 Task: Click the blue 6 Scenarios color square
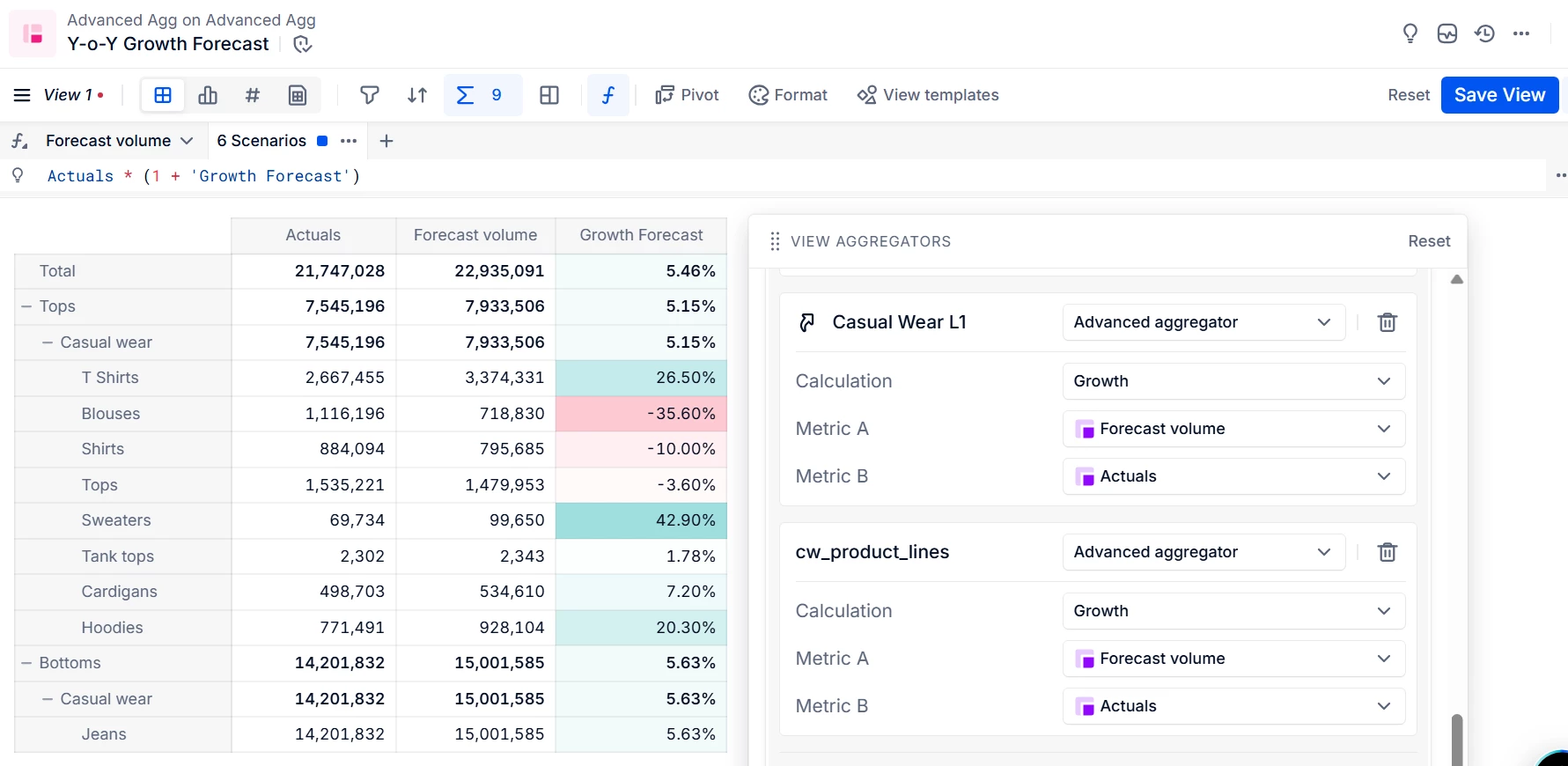tap(322, 141)
